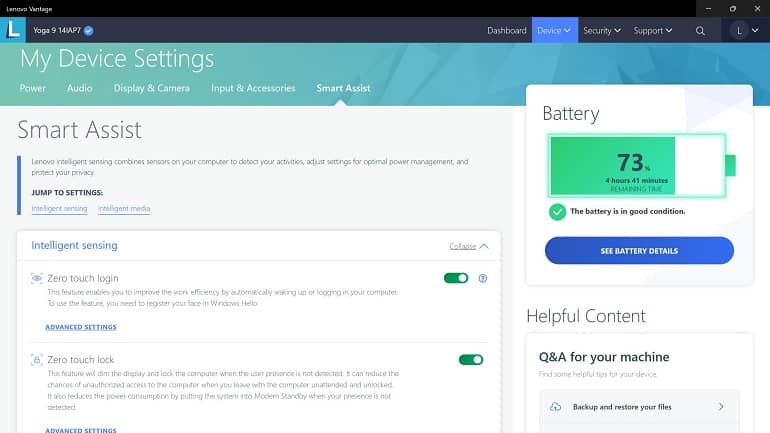Open the search magnifier icon
Screen dimensions: 770x433
pyautogui.click(x=700, y=31)
